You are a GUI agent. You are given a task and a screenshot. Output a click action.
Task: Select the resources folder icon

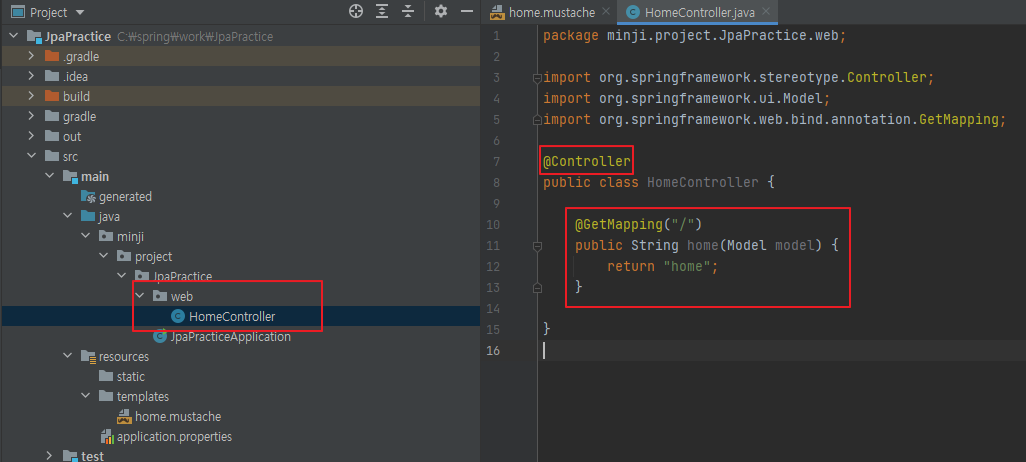pos(88,357)
